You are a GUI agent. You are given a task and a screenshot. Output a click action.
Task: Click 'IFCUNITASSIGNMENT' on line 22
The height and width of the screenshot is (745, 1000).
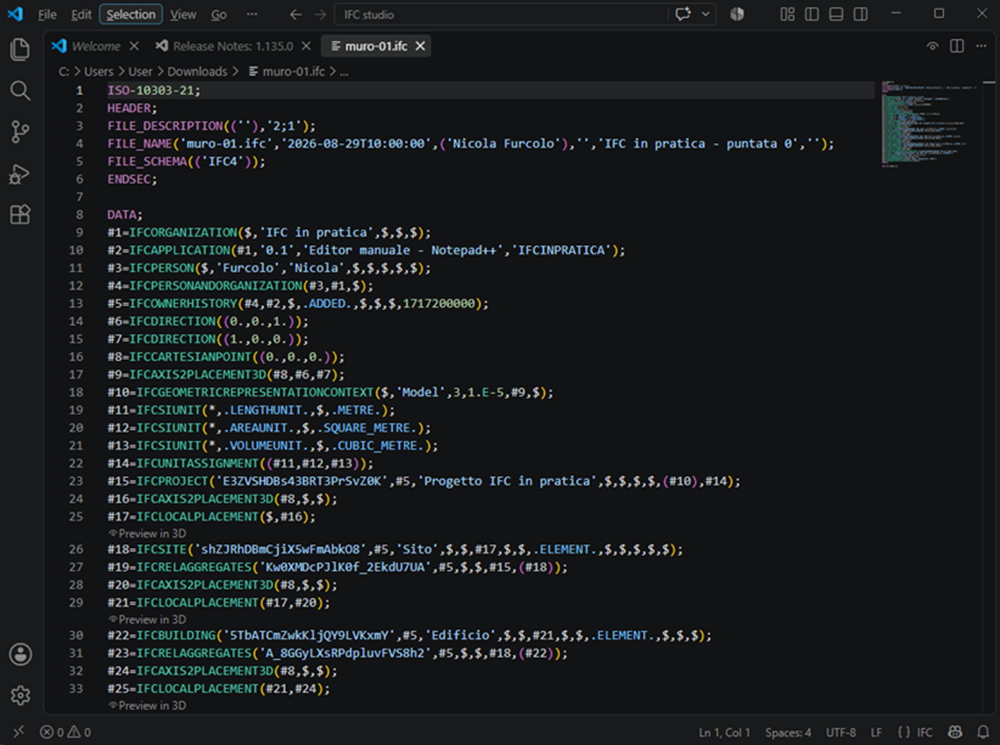(x=197, y=463)
